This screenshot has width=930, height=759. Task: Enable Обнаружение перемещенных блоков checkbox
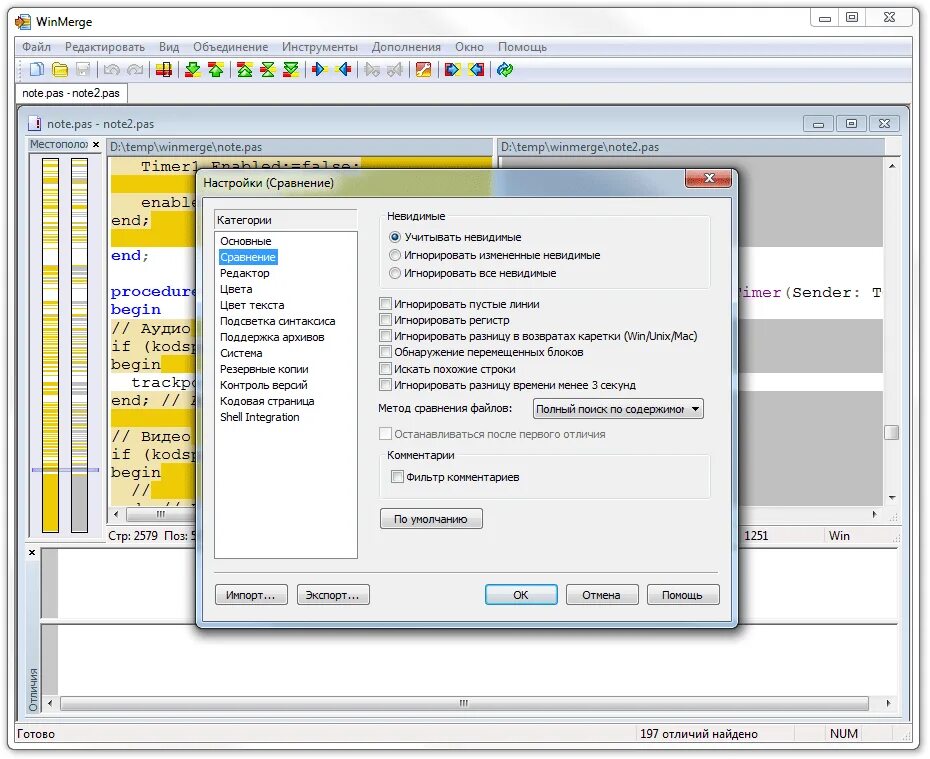point(386,352)
